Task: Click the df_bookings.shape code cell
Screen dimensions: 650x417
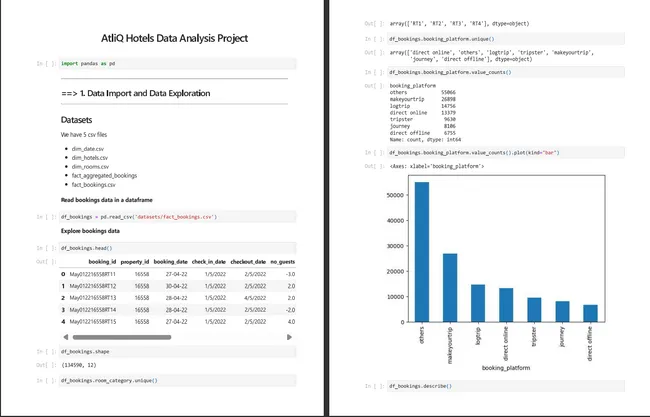Action: [177, 352]
